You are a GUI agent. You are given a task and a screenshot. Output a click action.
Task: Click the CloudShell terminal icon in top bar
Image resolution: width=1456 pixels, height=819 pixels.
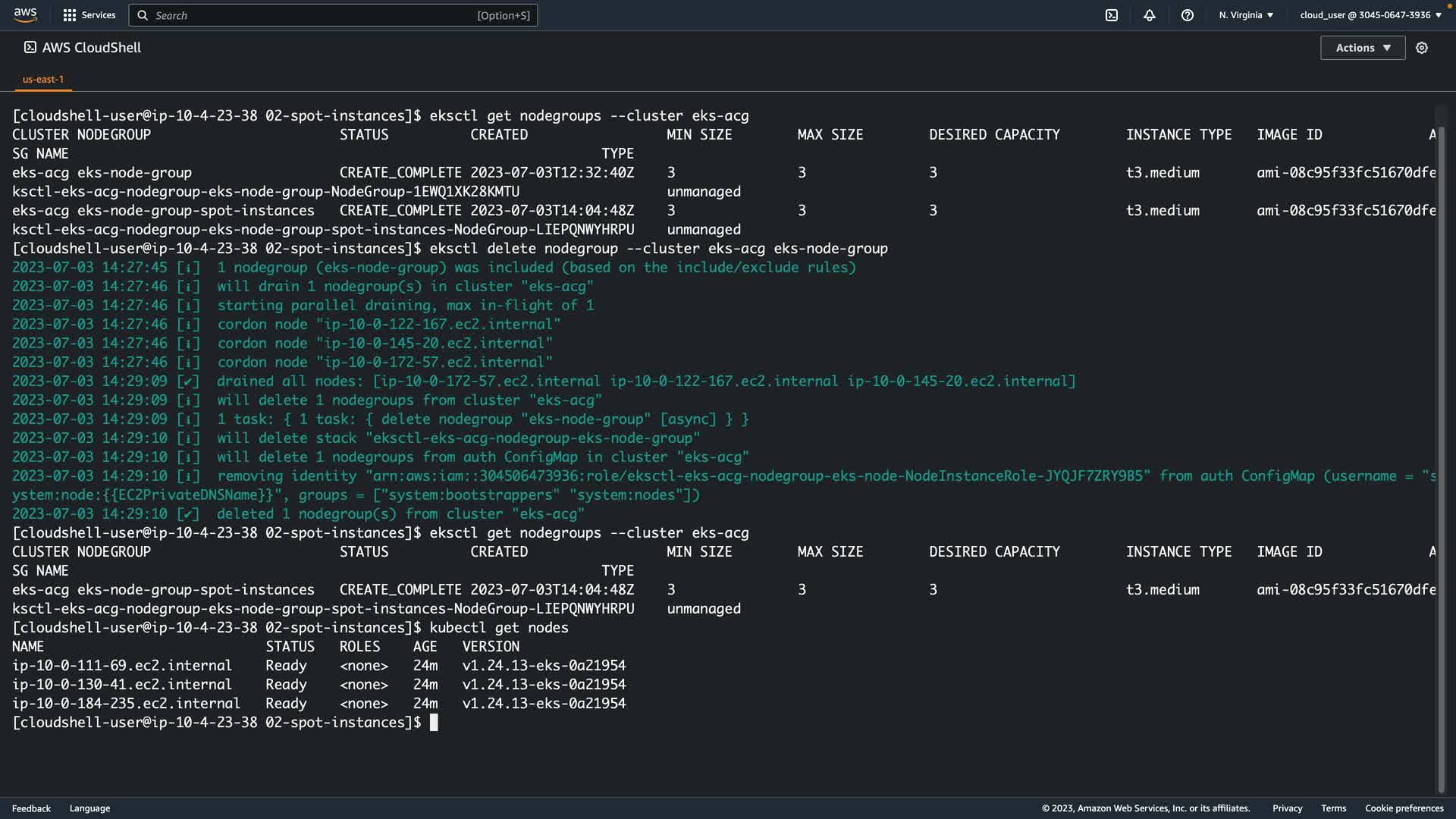click(x=1112, y=15)
